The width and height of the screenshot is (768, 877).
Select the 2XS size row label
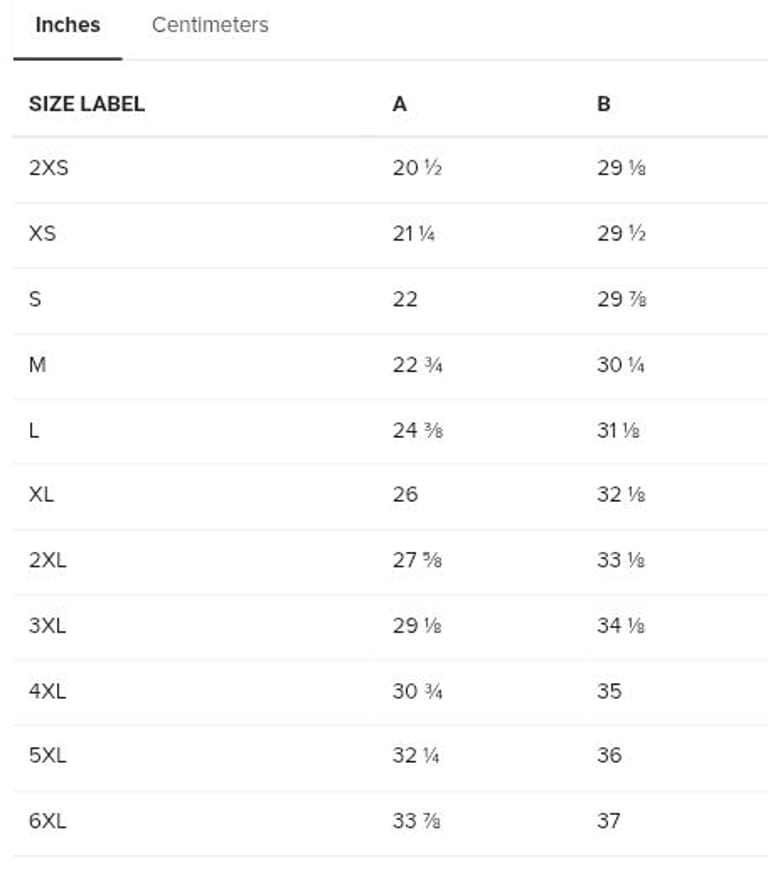pyautogui.click(x=49, y=168)
